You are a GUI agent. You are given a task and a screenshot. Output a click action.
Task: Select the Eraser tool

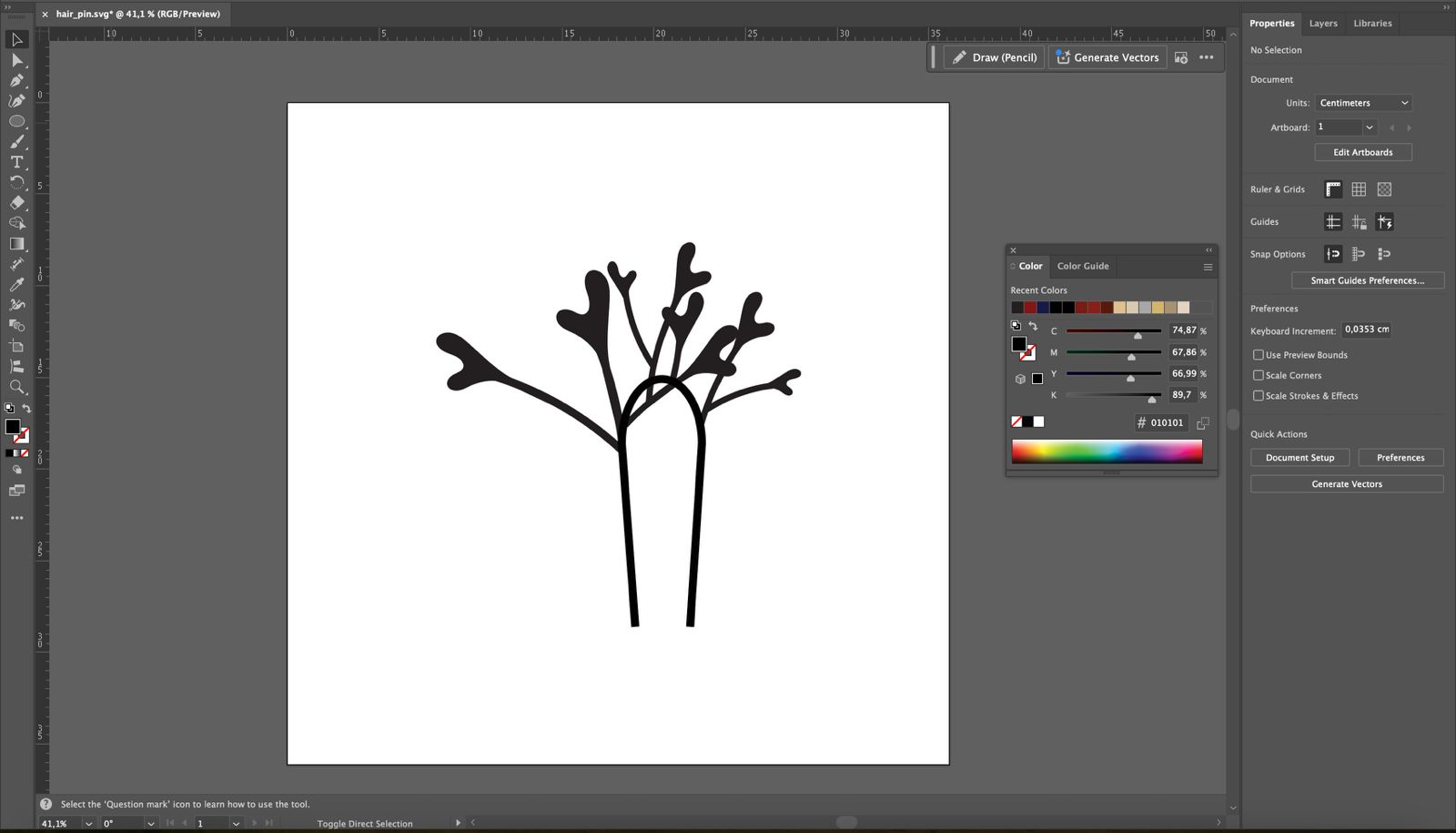[16, 203]
